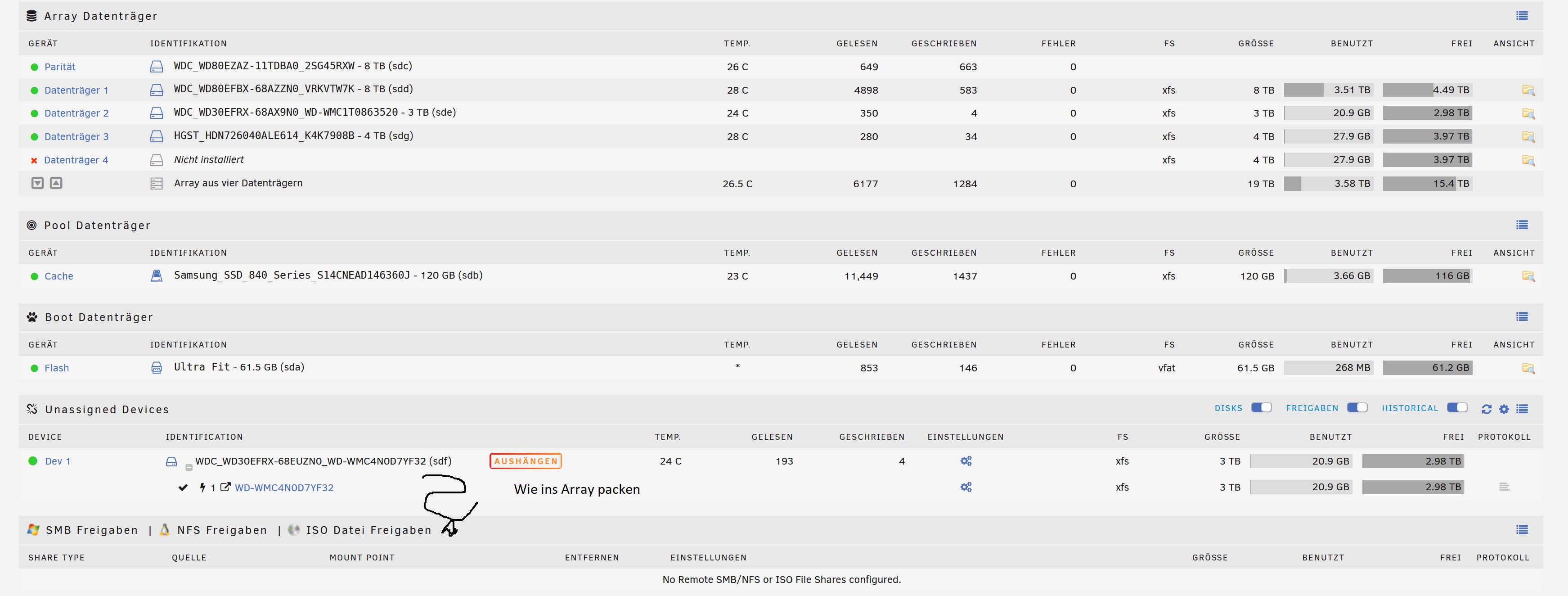
Task: Select the ISO Datei Freigaben heading
Action: coord(369,530)
